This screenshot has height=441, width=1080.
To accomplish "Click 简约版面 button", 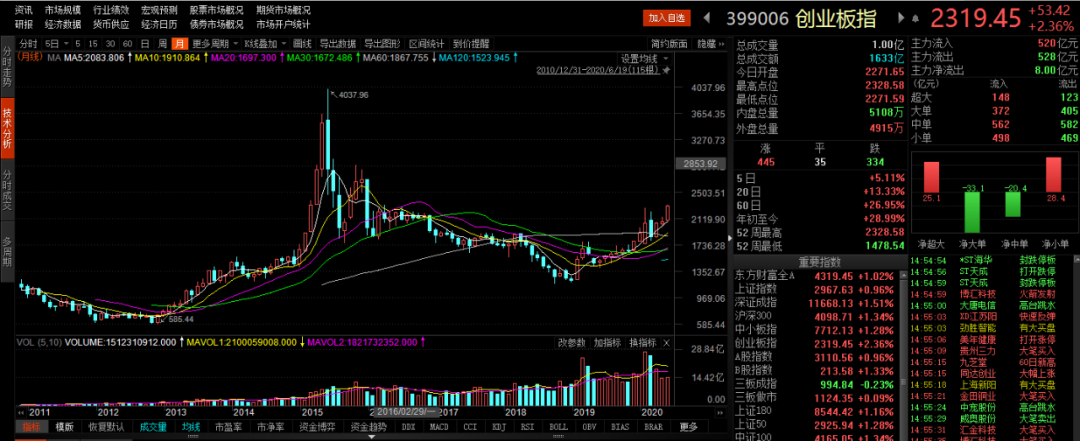I will [669, 43].
